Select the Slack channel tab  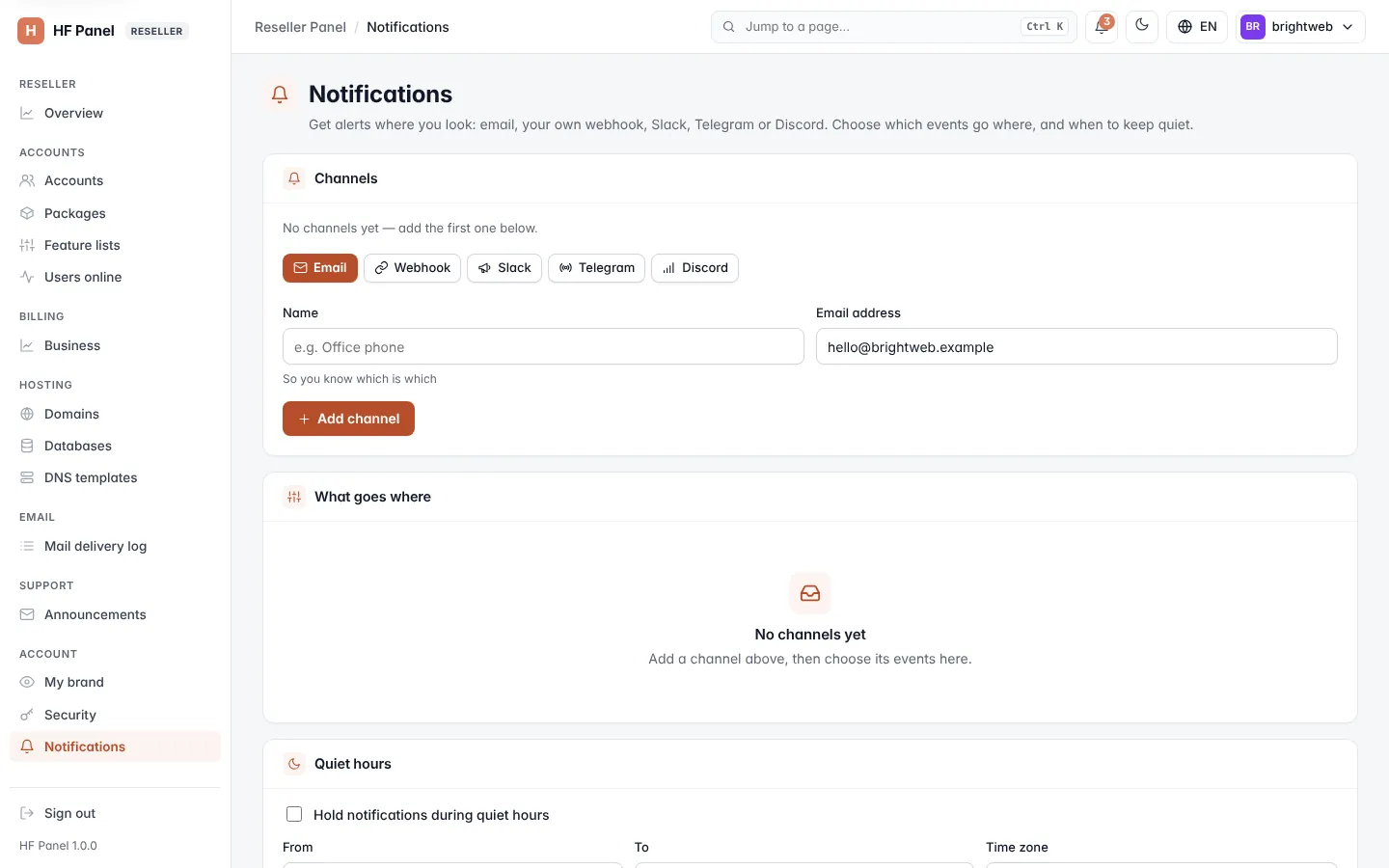click(x=504, y=268)
